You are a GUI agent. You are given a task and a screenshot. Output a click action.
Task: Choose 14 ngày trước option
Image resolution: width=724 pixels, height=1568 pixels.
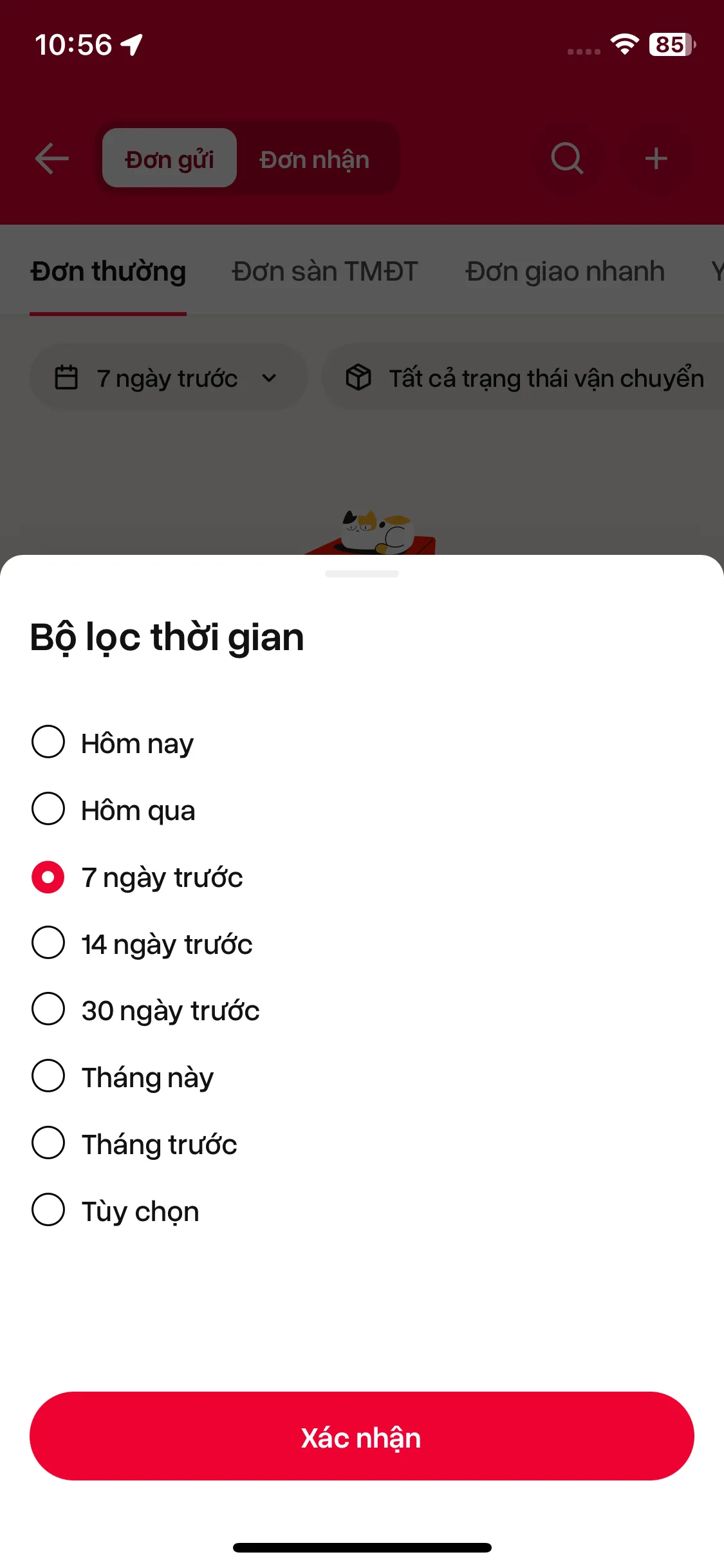(48, 943)
